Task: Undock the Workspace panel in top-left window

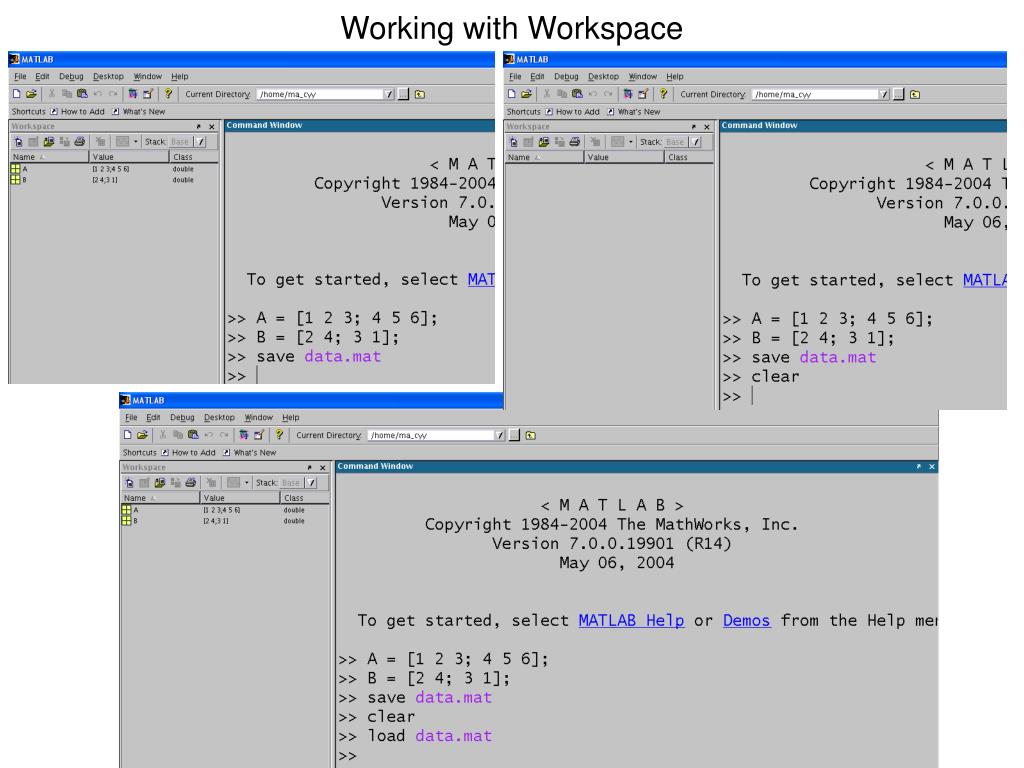Action: [199, 127]
